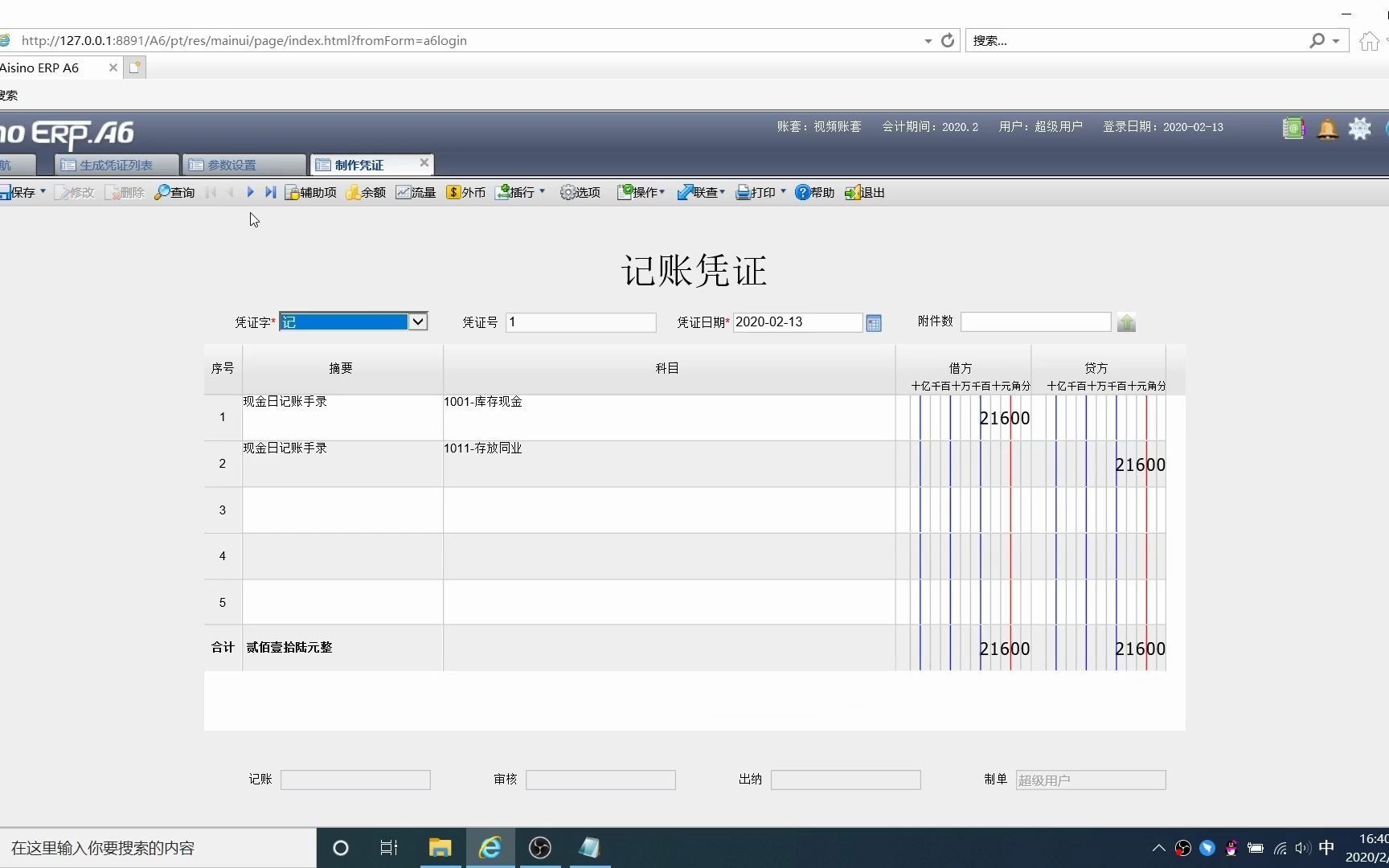Click the 凭证日期 date field

point(797,322)
